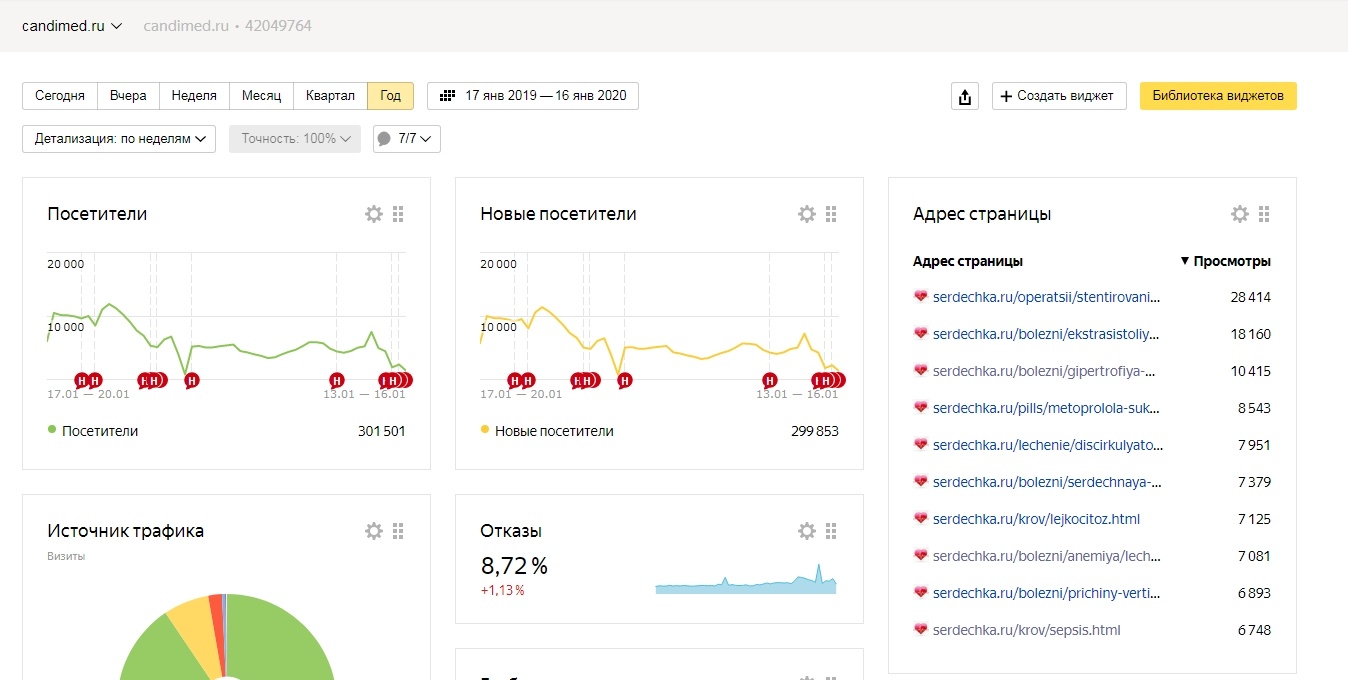Click annotation marker under Новые посетители chart's deepest dip

(x=624, y=380)
